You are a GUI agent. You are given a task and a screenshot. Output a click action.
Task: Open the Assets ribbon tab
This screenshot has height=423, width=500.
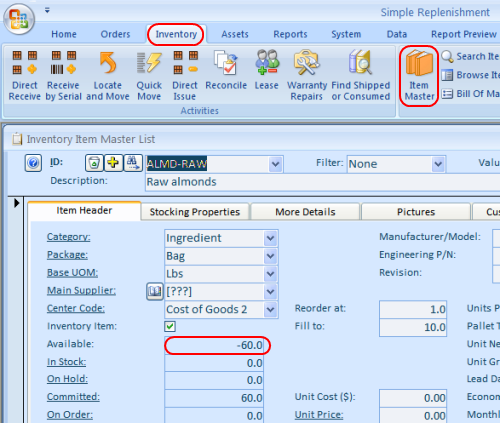pos(235,34)
